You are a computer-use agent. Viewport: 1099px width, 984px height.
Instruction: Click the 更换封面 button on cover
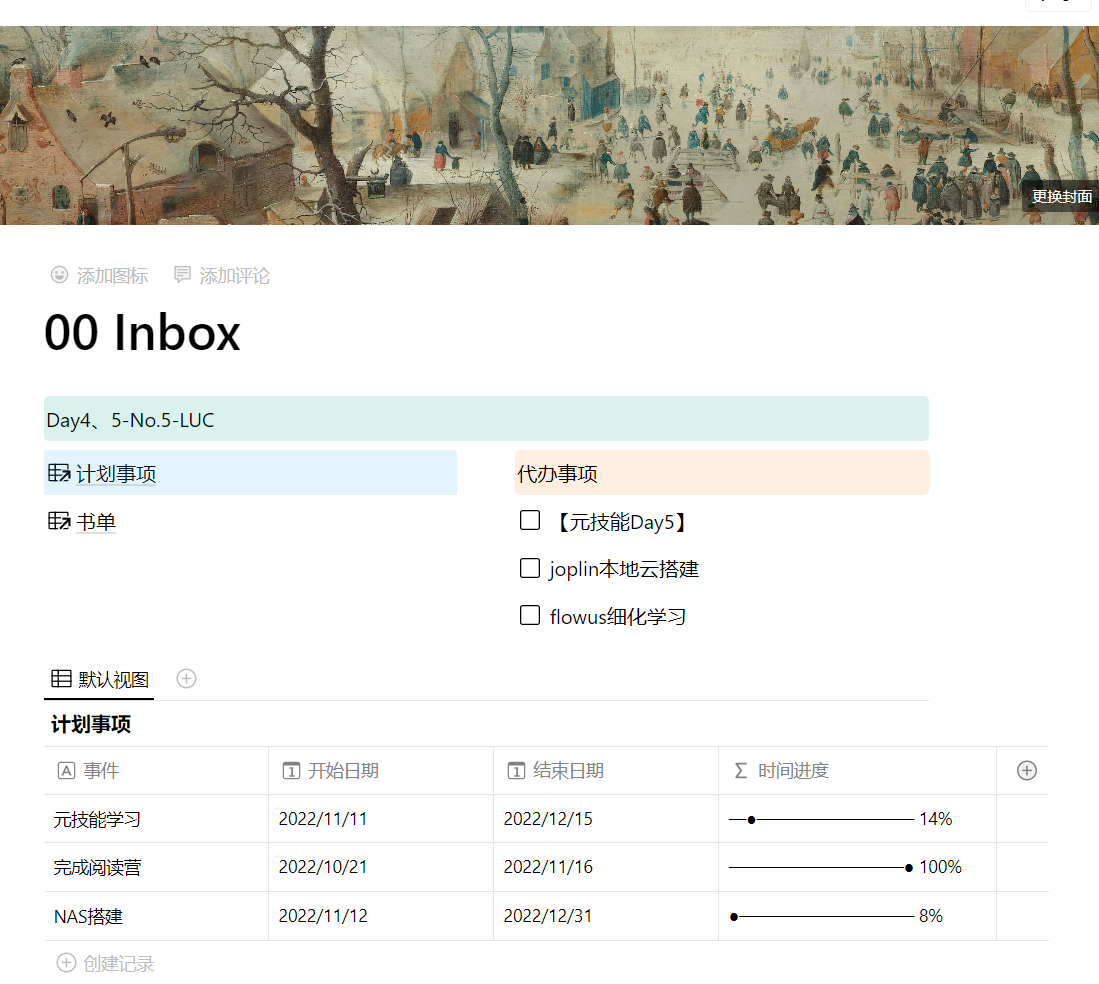[x=1061, y=197]
